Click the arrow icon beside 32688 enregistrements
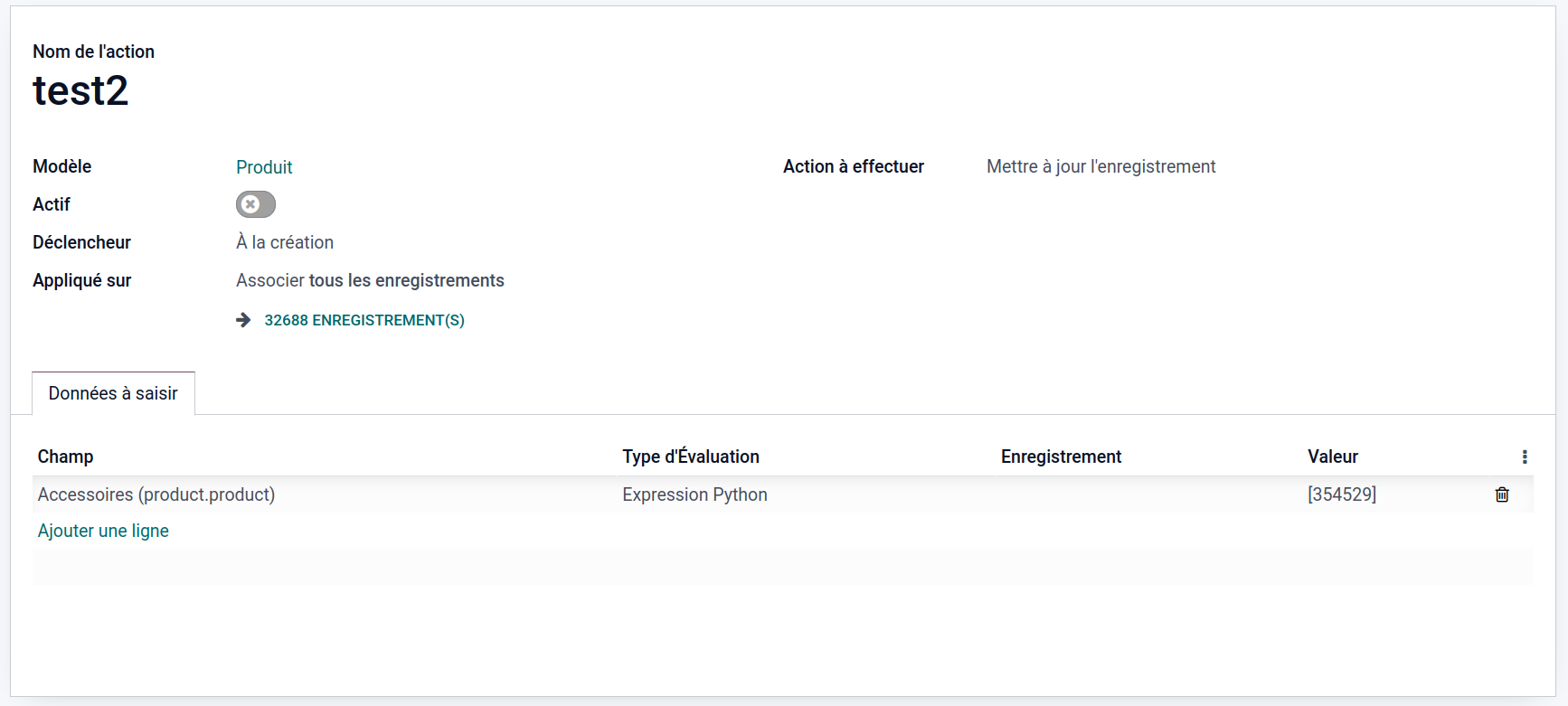1568x706 pixels. 243,320
